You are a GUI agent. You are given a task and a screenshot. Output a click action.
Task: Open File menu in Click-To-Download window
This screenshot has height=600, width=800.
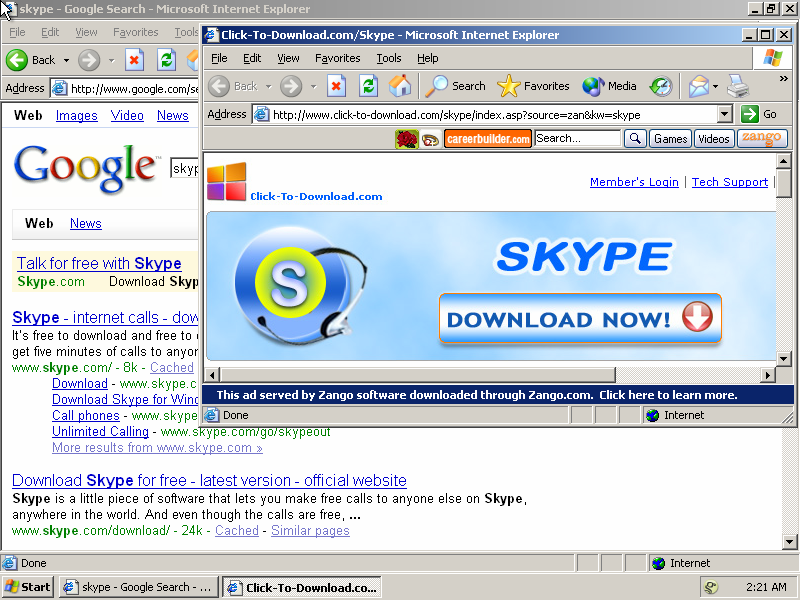pos(219,58)
